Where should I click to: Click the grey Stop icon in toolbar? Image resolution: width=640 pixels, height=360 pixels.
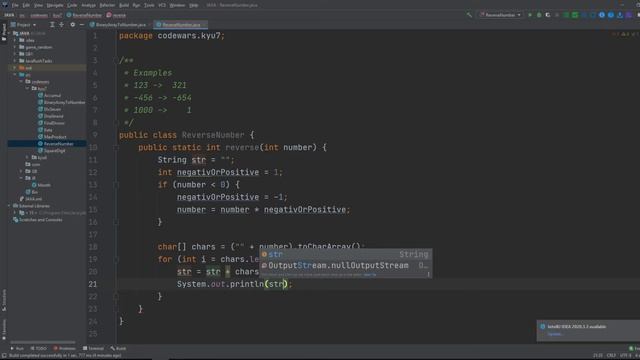click(x=557, y=15)
